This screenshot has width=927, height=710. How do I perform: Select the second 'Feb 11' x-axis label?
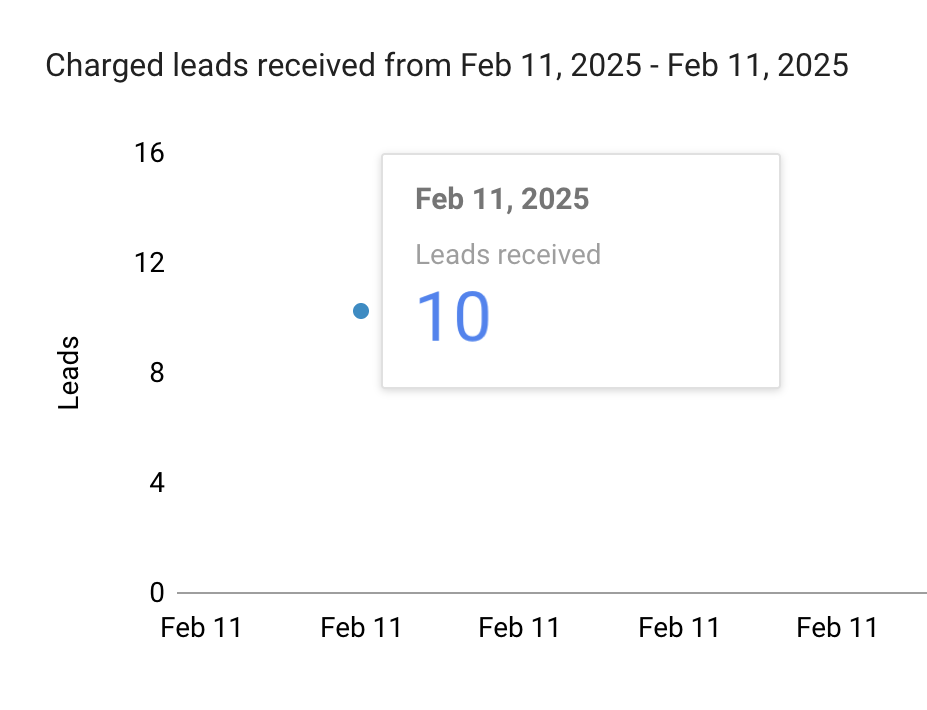click(361, 628)
